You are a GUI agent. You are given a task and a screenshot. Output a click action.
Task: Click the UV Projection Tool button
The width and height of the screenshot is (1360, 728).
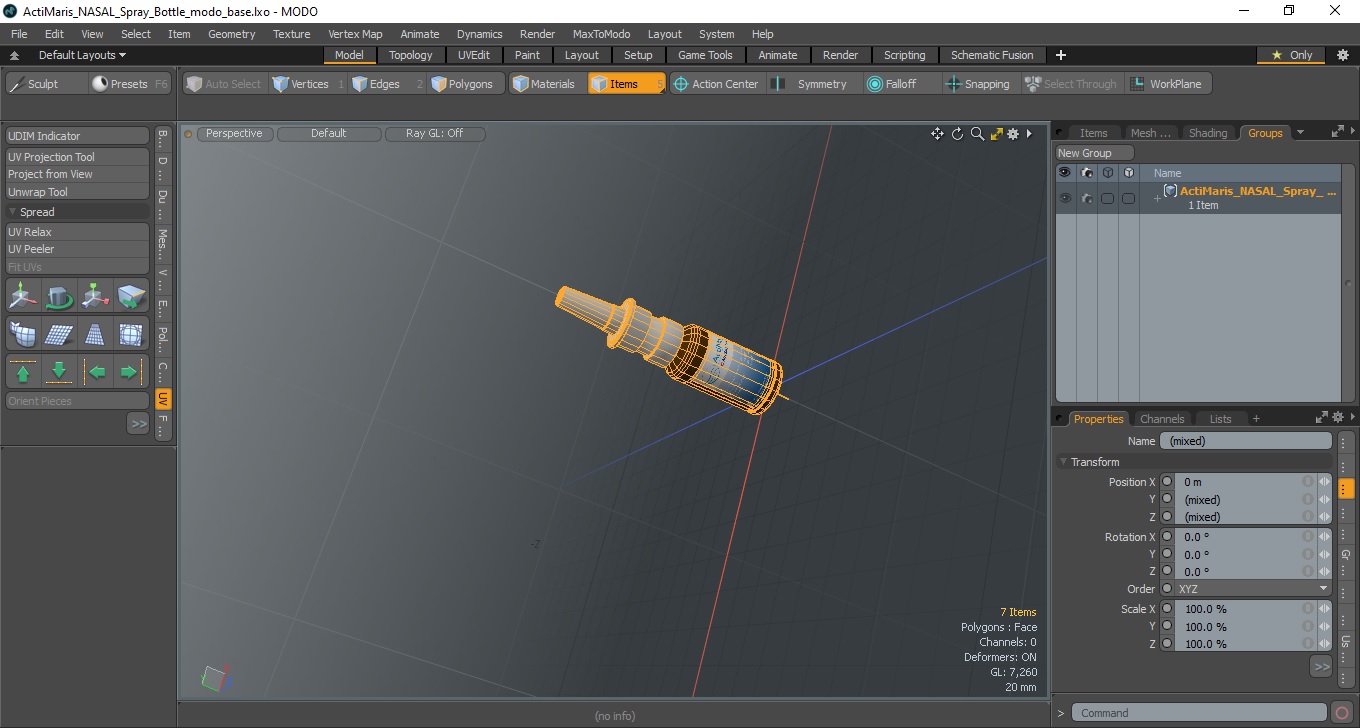(77, 157)
